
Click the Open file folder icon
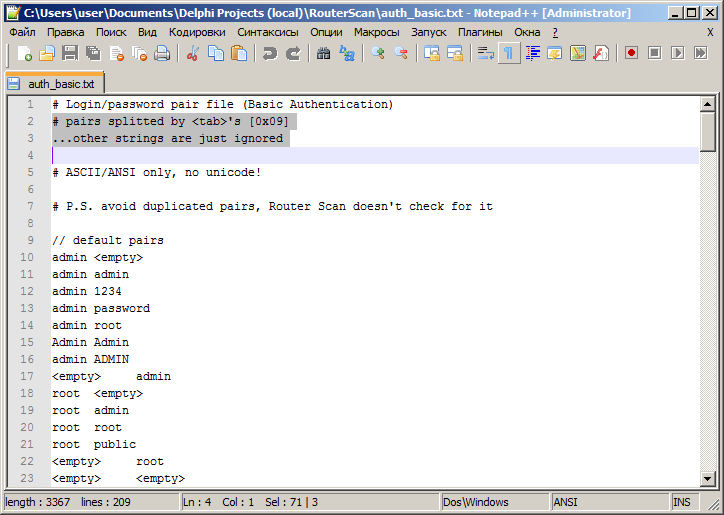click(47, 53)
